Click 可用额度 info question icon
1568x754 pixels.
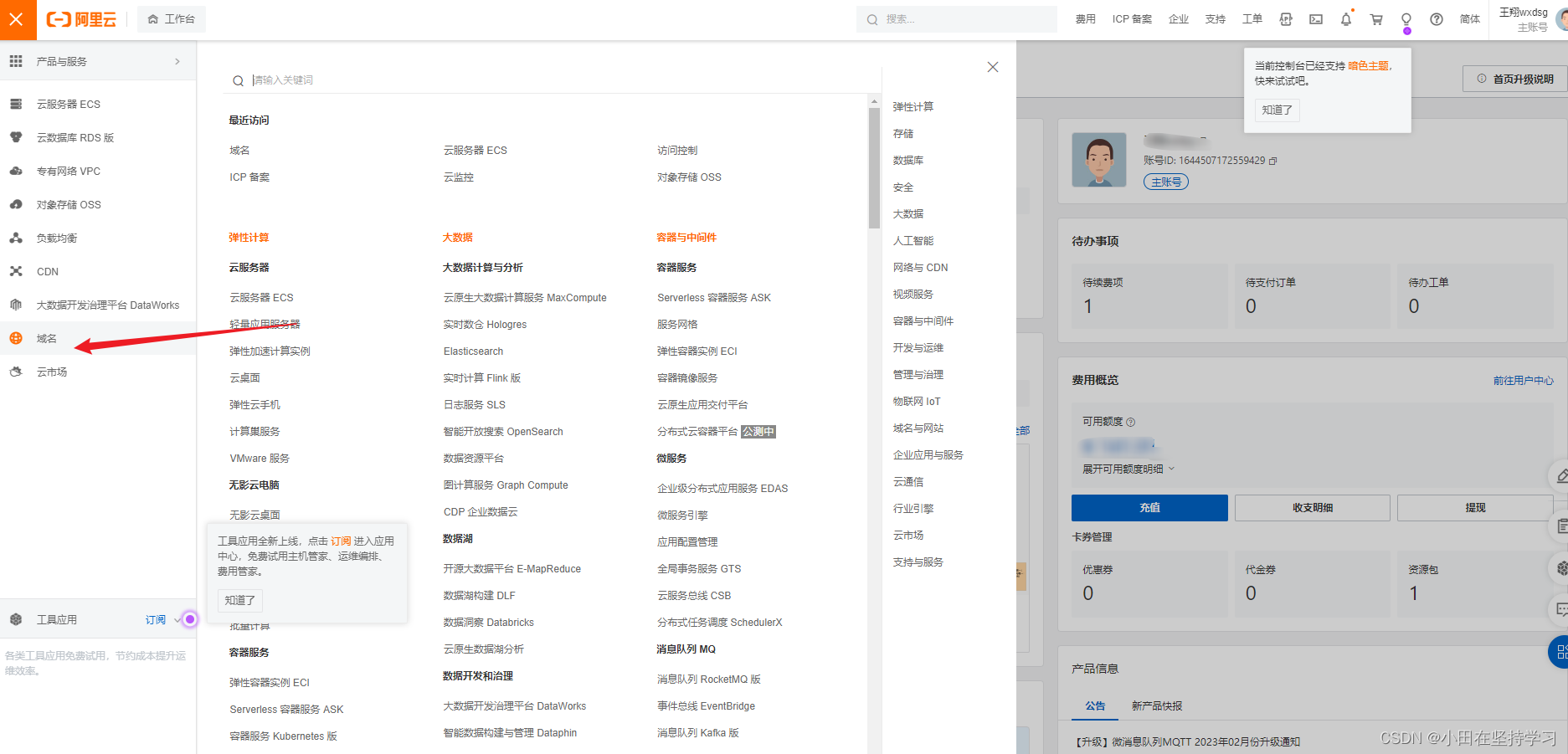[x=1131, y=422]
